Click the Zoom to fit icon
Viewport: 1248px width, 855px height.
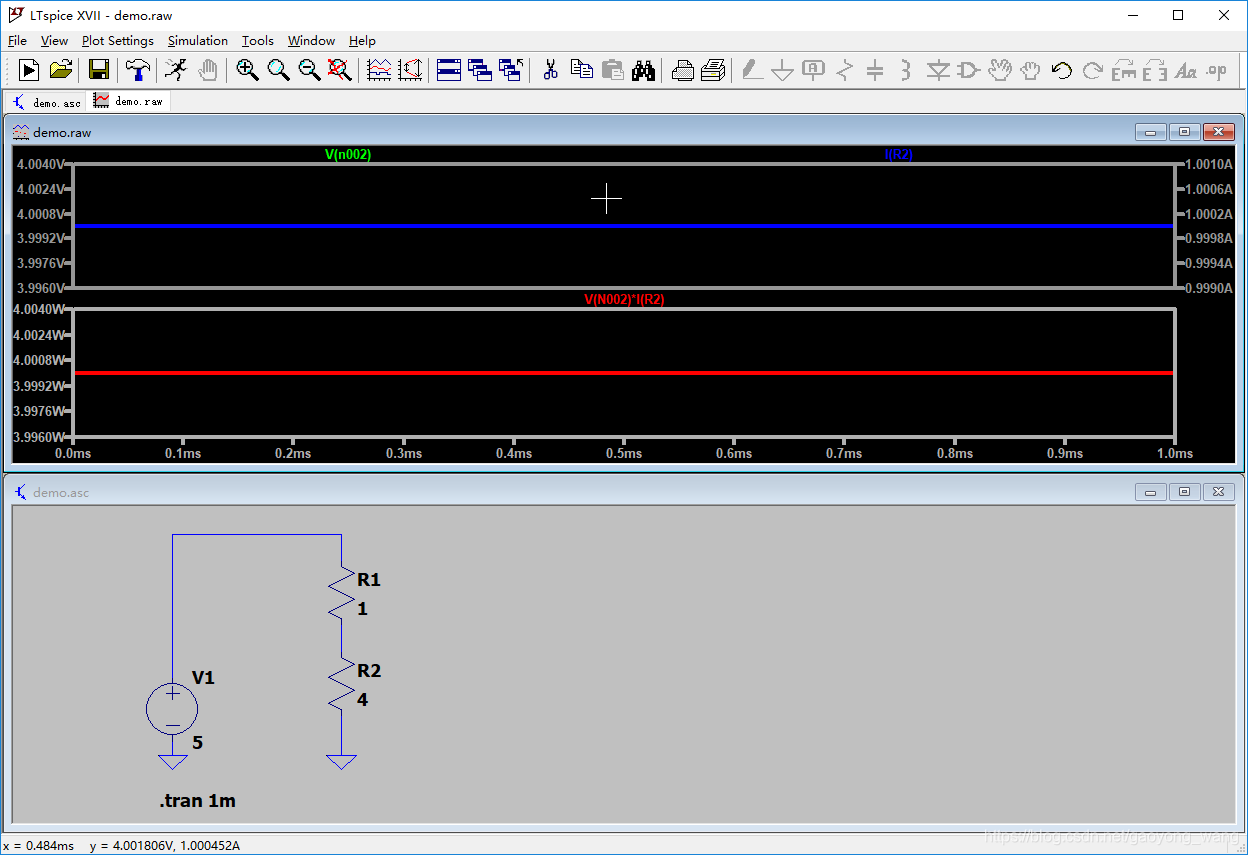pos(340,69)
